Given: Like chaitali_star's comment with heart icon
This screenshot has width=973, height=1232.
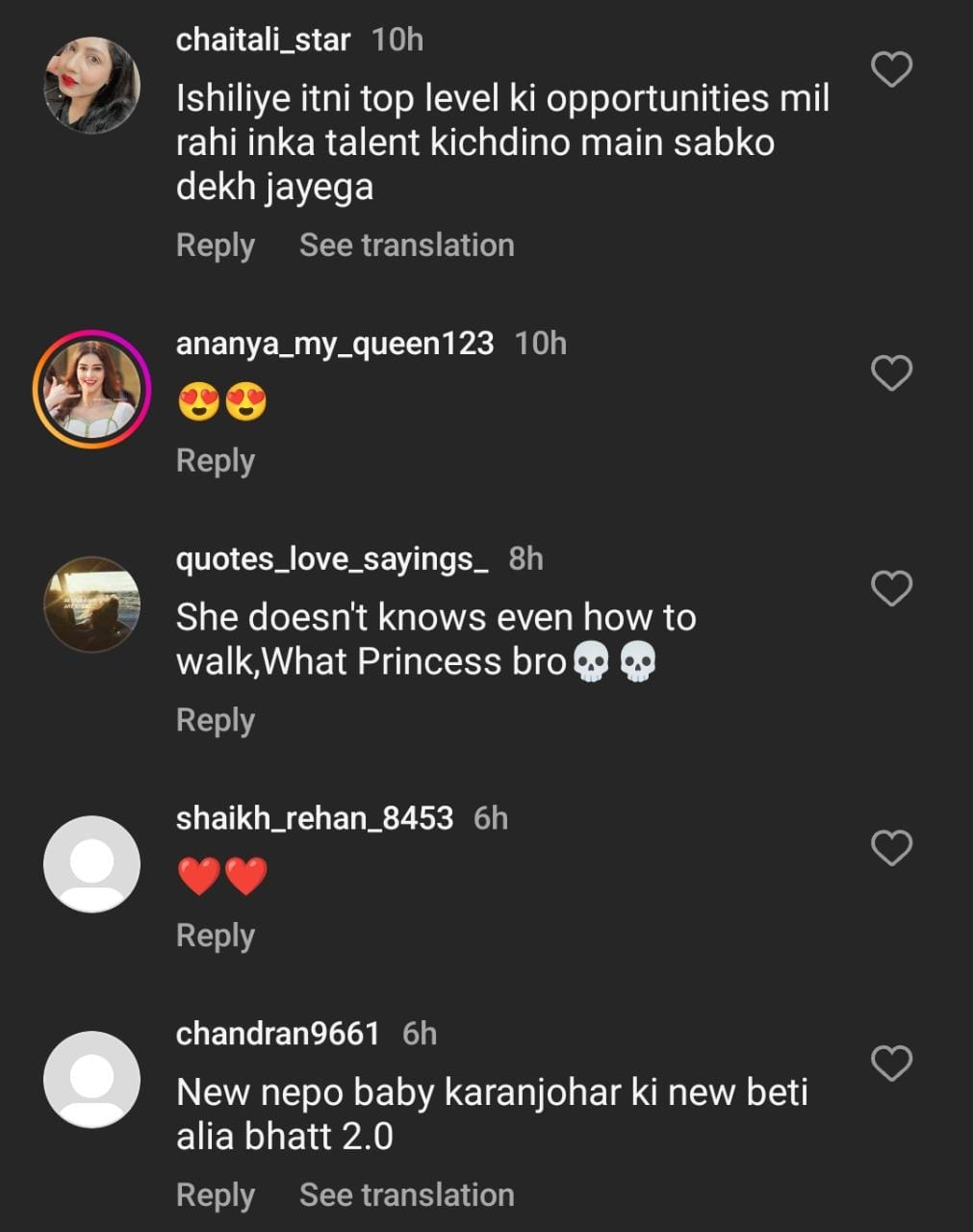Looking at the screenshot, I should tap(891, 69).
